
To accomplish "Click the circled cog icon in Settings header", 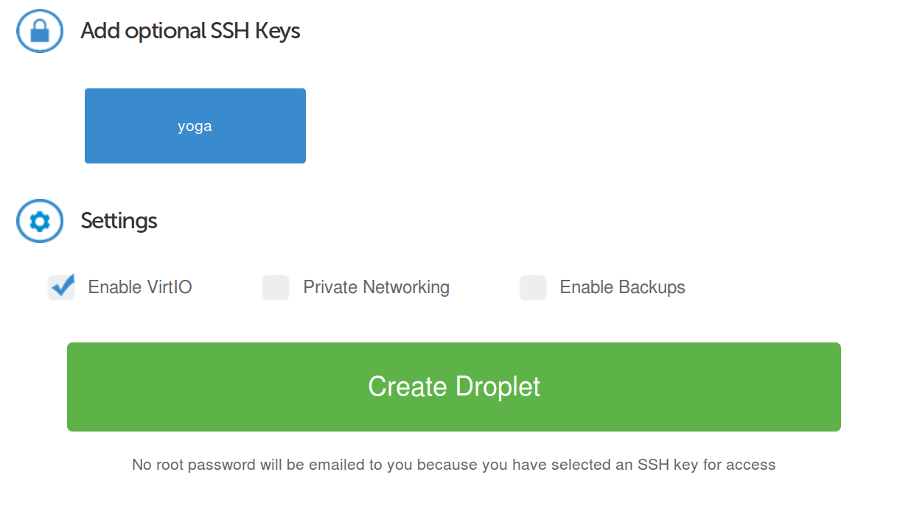I will (40, 221).
